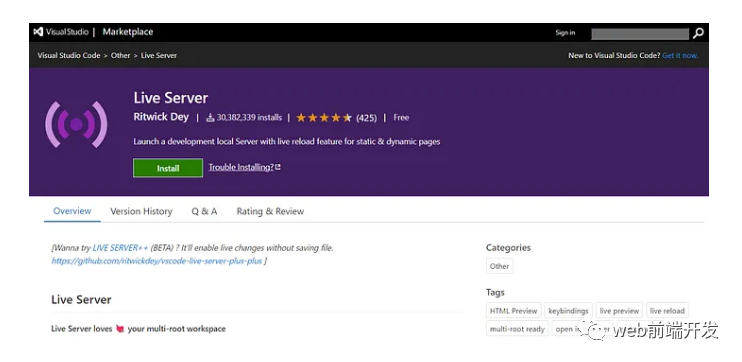Open the Visual Studio Code breadcrumb
Screen dimensions: 742x362
pos(69,55)
